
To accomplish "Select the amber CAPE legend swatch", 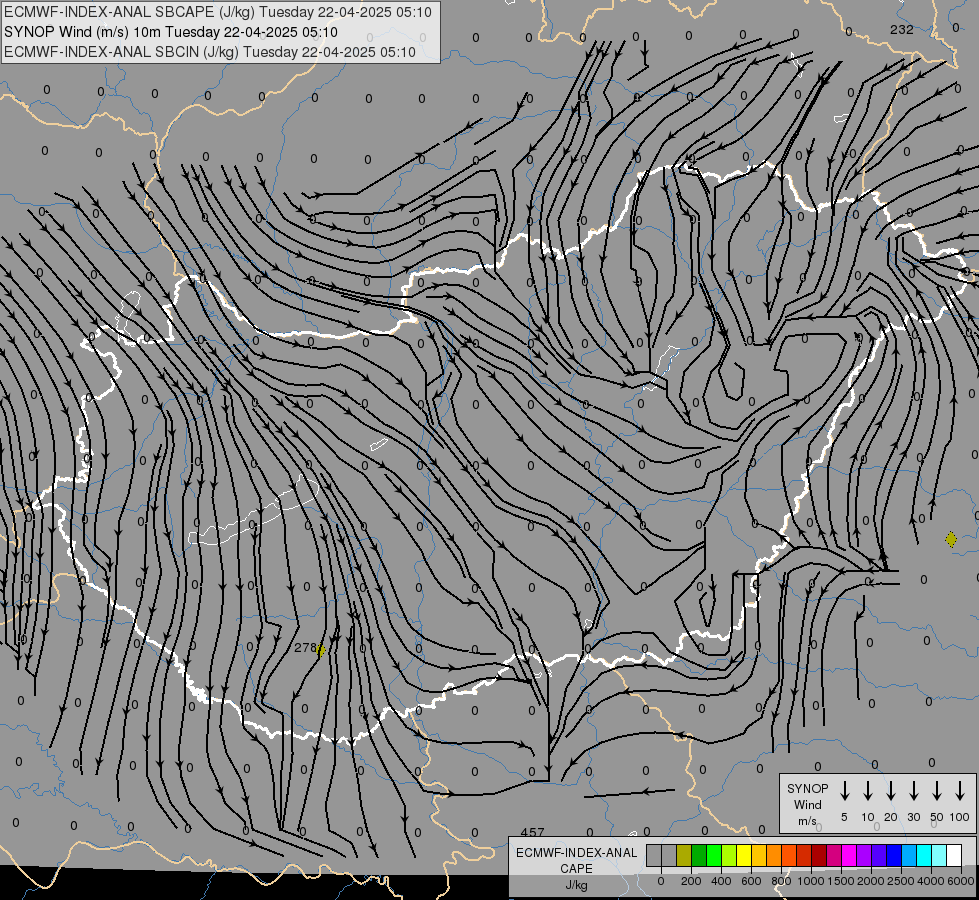I will 759,855.
